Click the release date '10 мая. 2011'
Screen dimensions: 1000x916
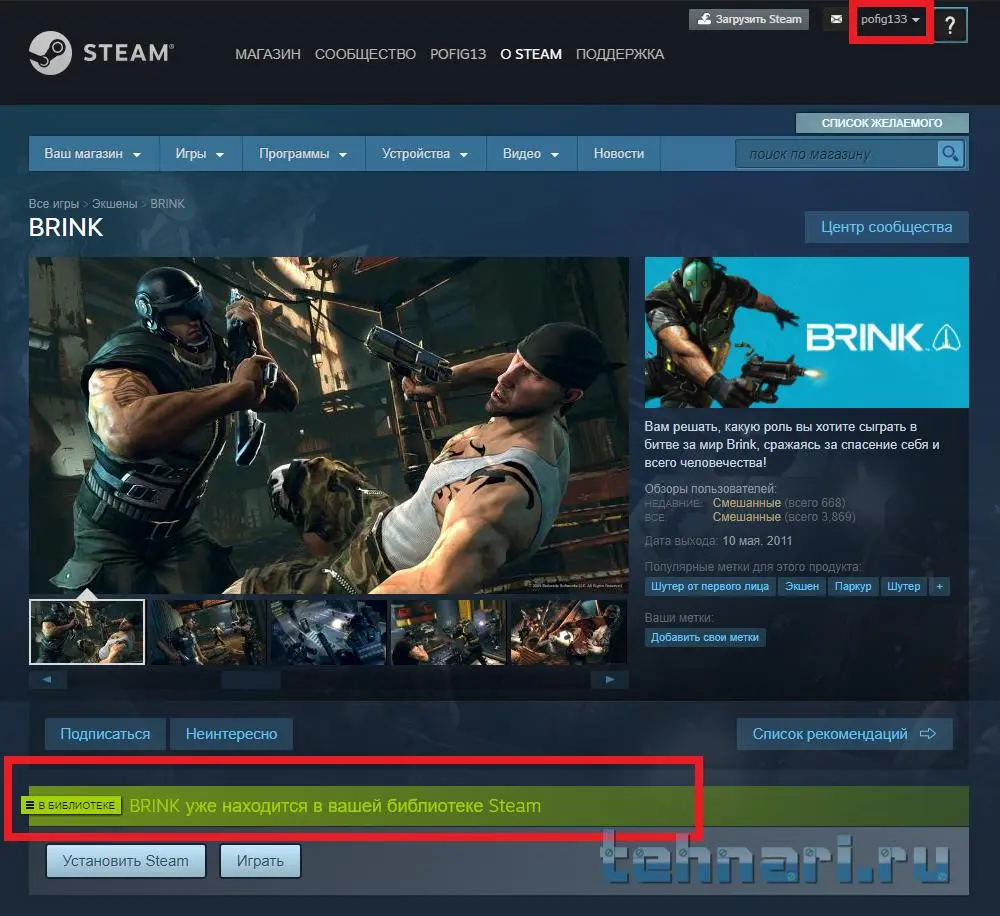757,541
